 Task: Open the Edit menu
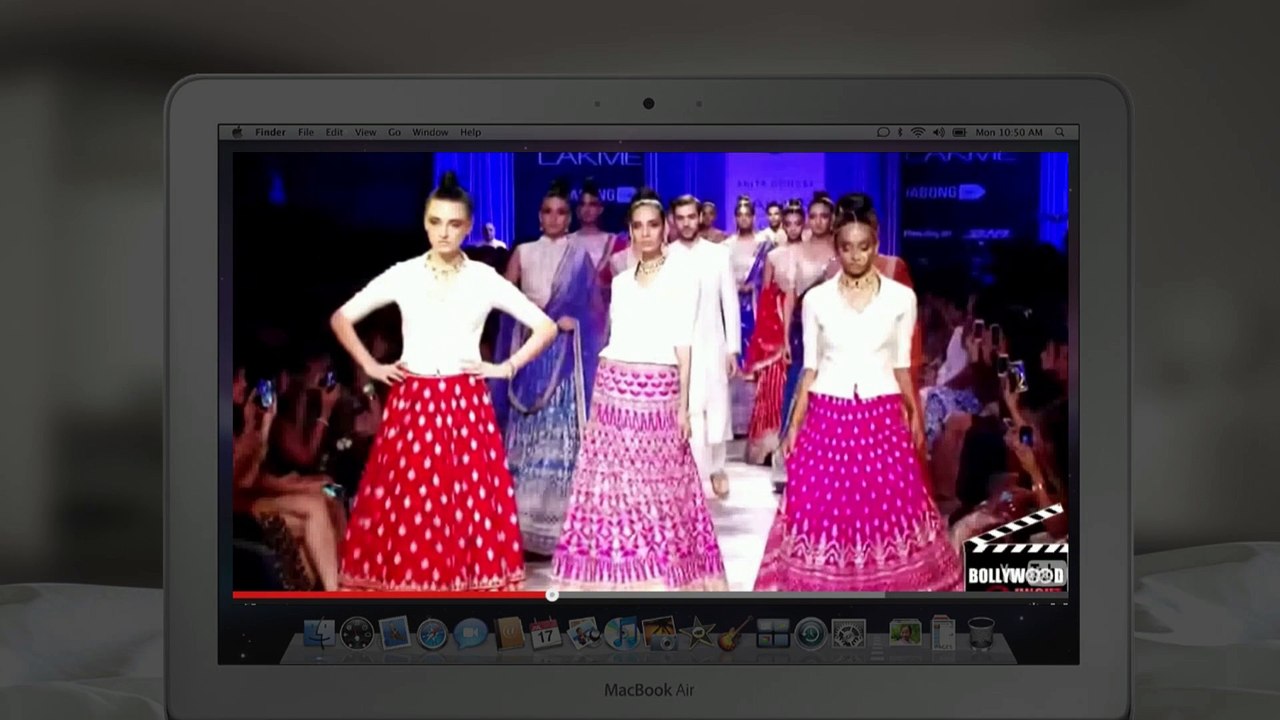pyautogui.click(x=334, y=132)
